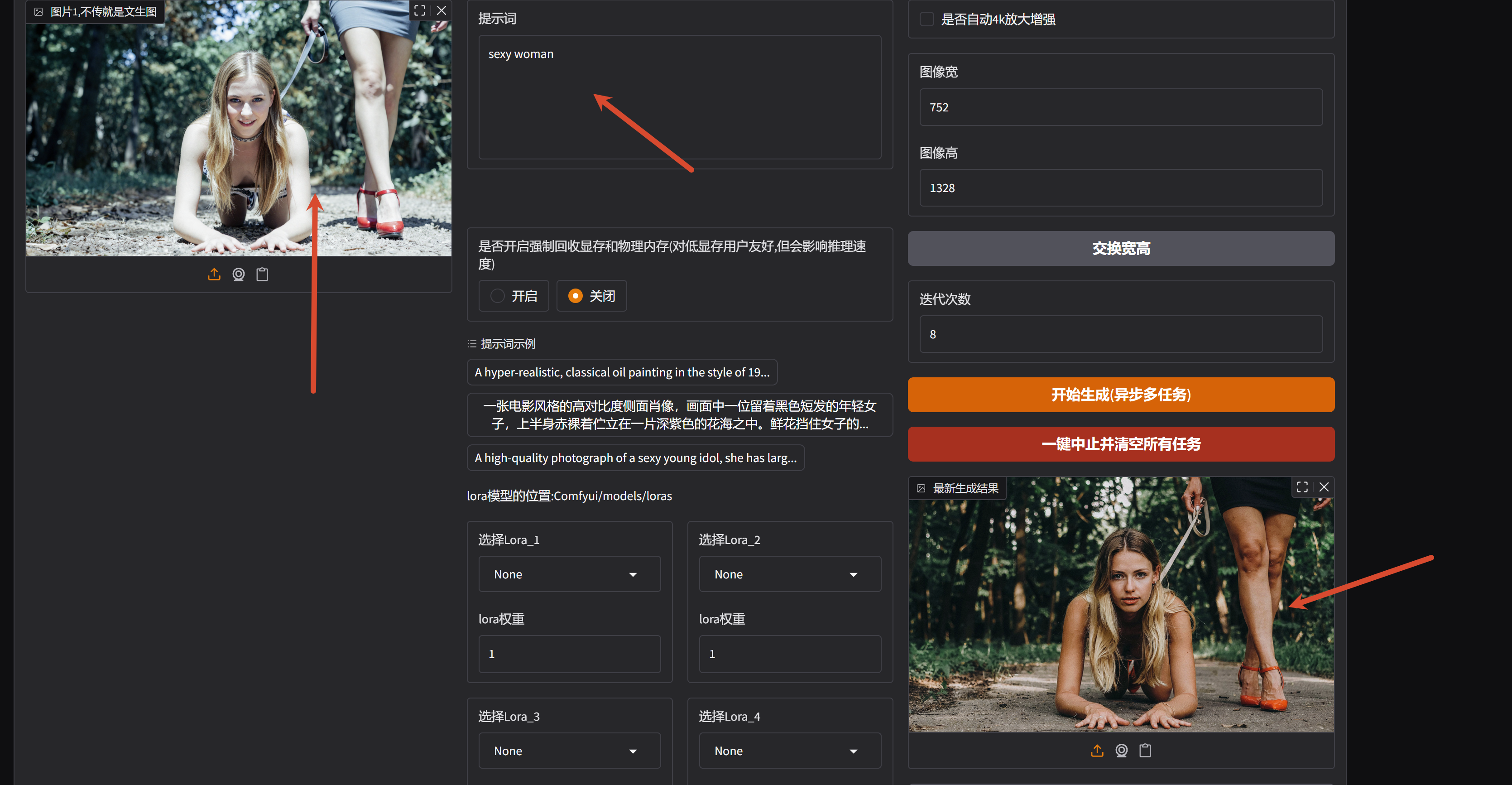1512x785 pixels.
Task: Click Lora_2 lora权重 input field
Action: coord(790,654)
